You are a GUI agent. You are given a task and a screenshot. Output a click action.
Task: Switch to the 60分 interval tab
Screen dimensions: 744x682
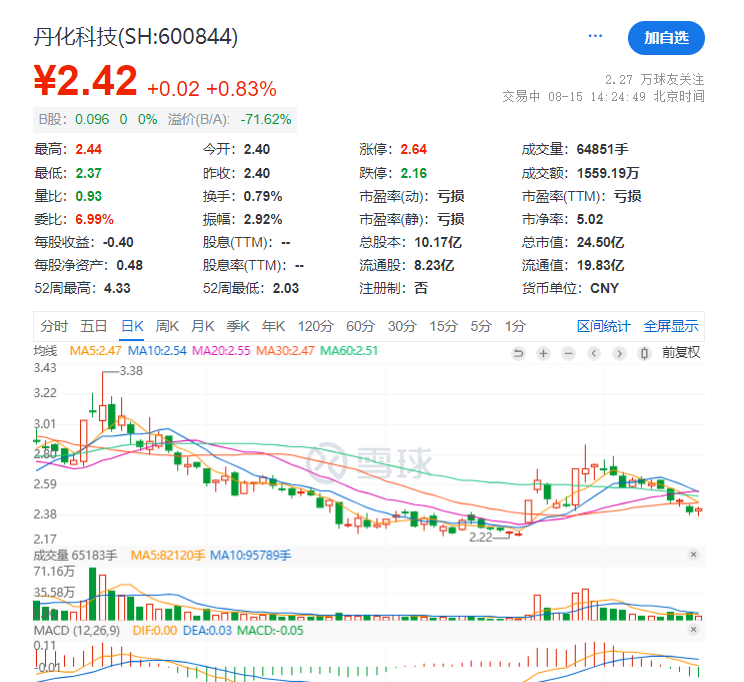[360, 327]
